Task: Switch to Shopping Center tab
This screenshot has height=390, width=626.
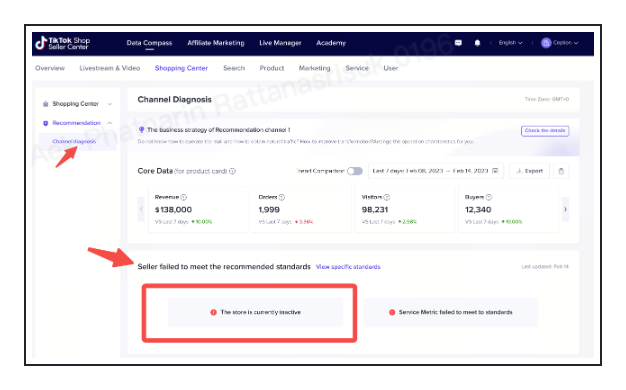Action: point(181,68)
